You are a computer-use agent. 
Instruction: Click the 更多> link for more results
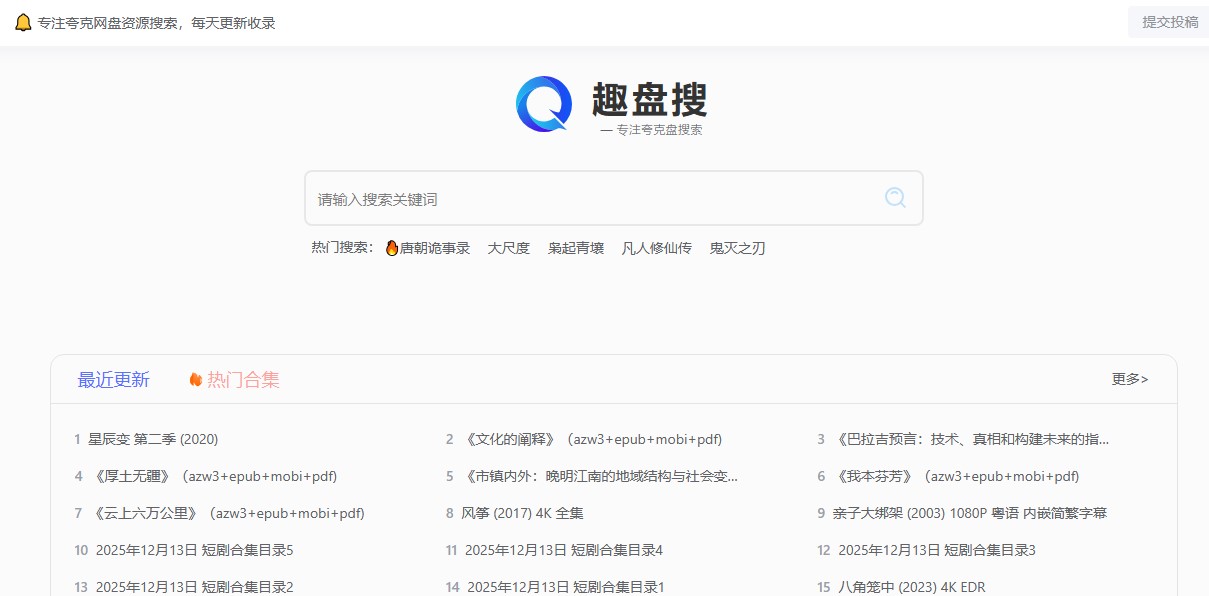(1128, 379)
